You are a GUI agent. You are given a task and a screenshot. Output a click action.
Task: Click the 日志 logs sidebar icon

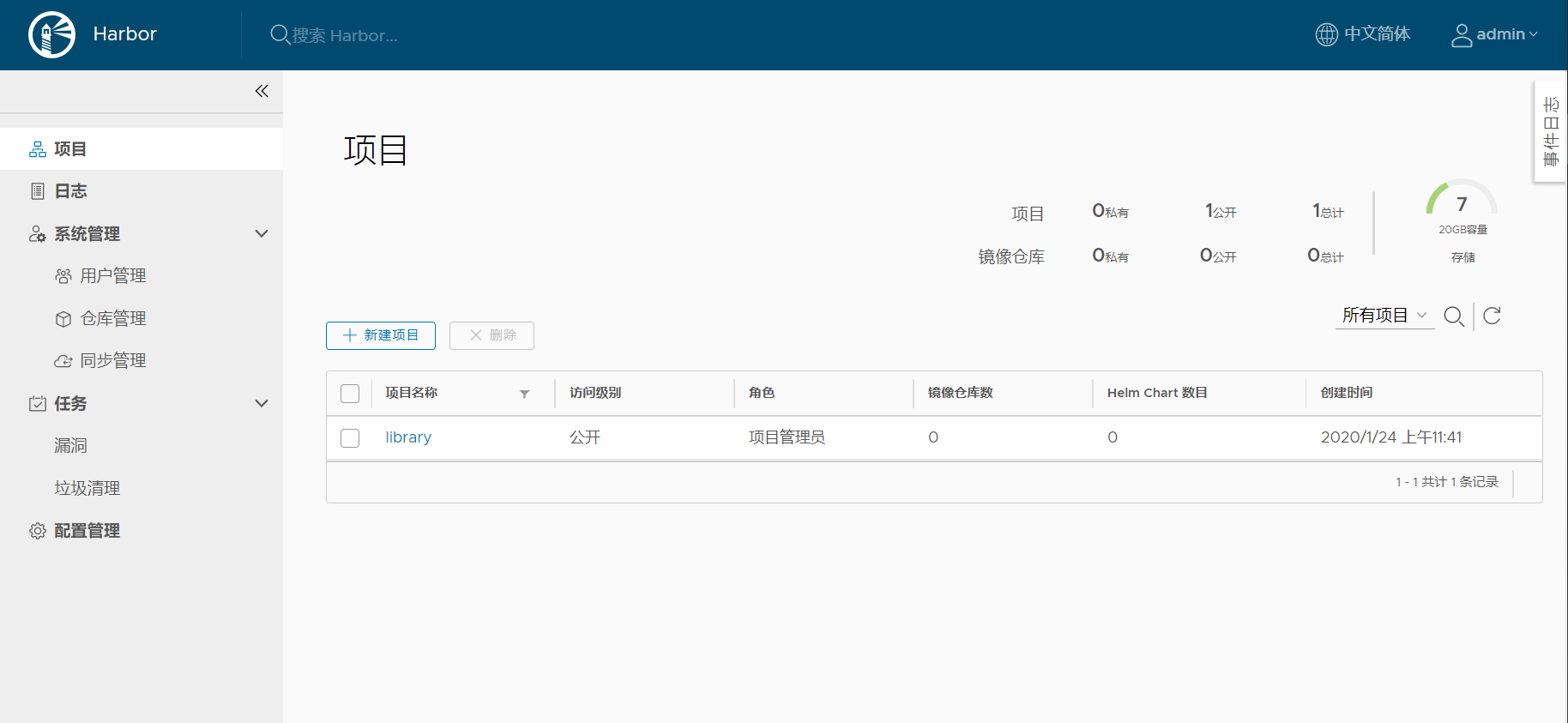click(x=38, y=191)
